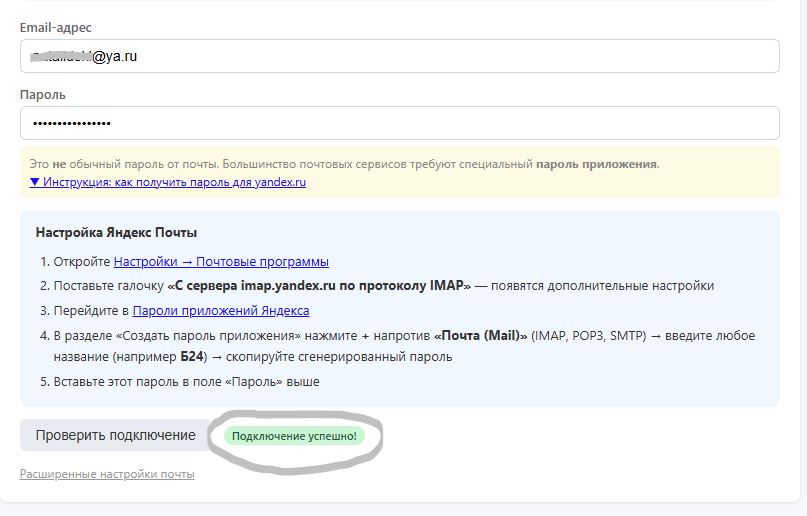Click the bold Б24 example name

193,357
